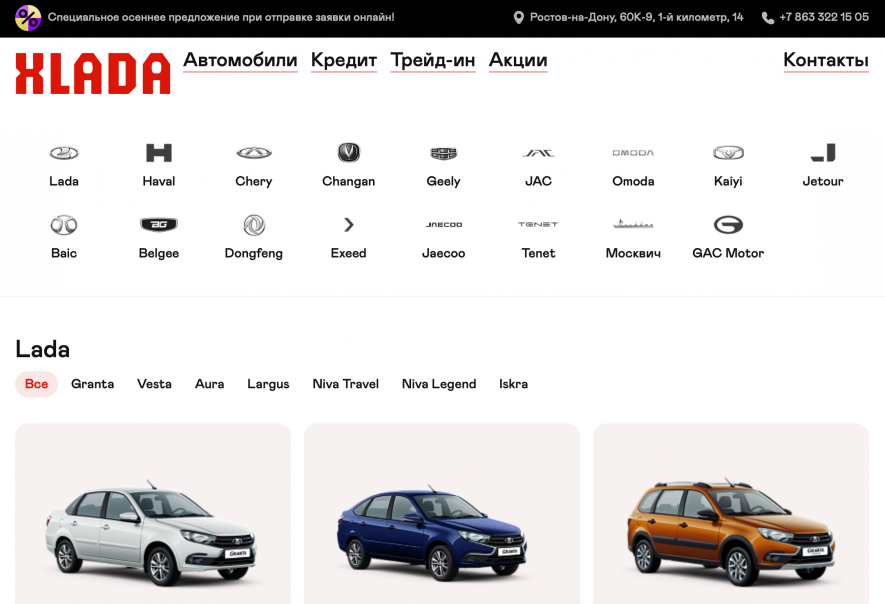Open the orange Lada Granta Cross card

(x=730, y=520)
